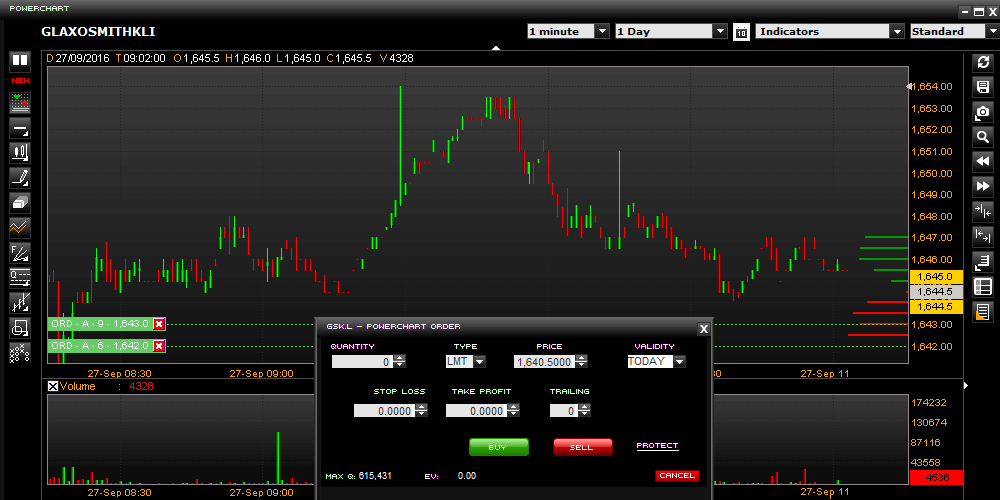This screenshot has width=1000, height=500.
Task: Open the calendar date picker icon
Action: pyautogui.click(x=741, y=32)
